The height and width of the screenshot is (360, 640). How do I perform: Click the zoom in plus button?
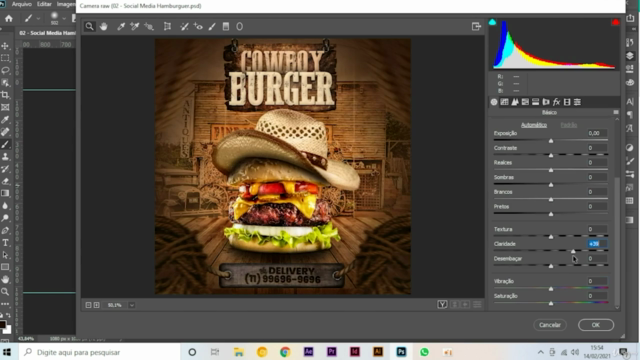[x=97, y=305]
